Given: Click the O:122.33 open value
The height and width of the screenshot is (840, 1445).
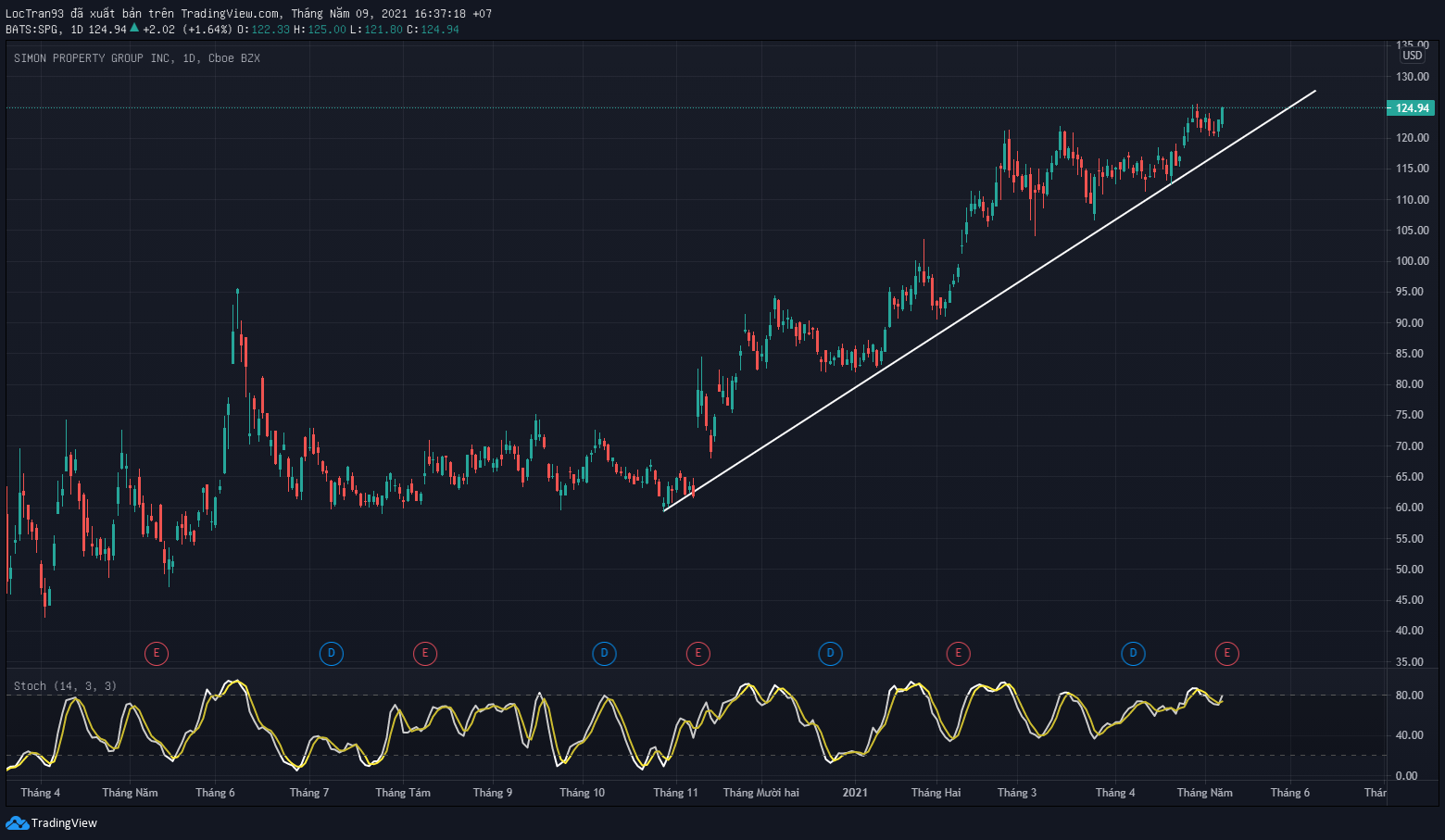Looking at the screenshot, I should (264, 30).
